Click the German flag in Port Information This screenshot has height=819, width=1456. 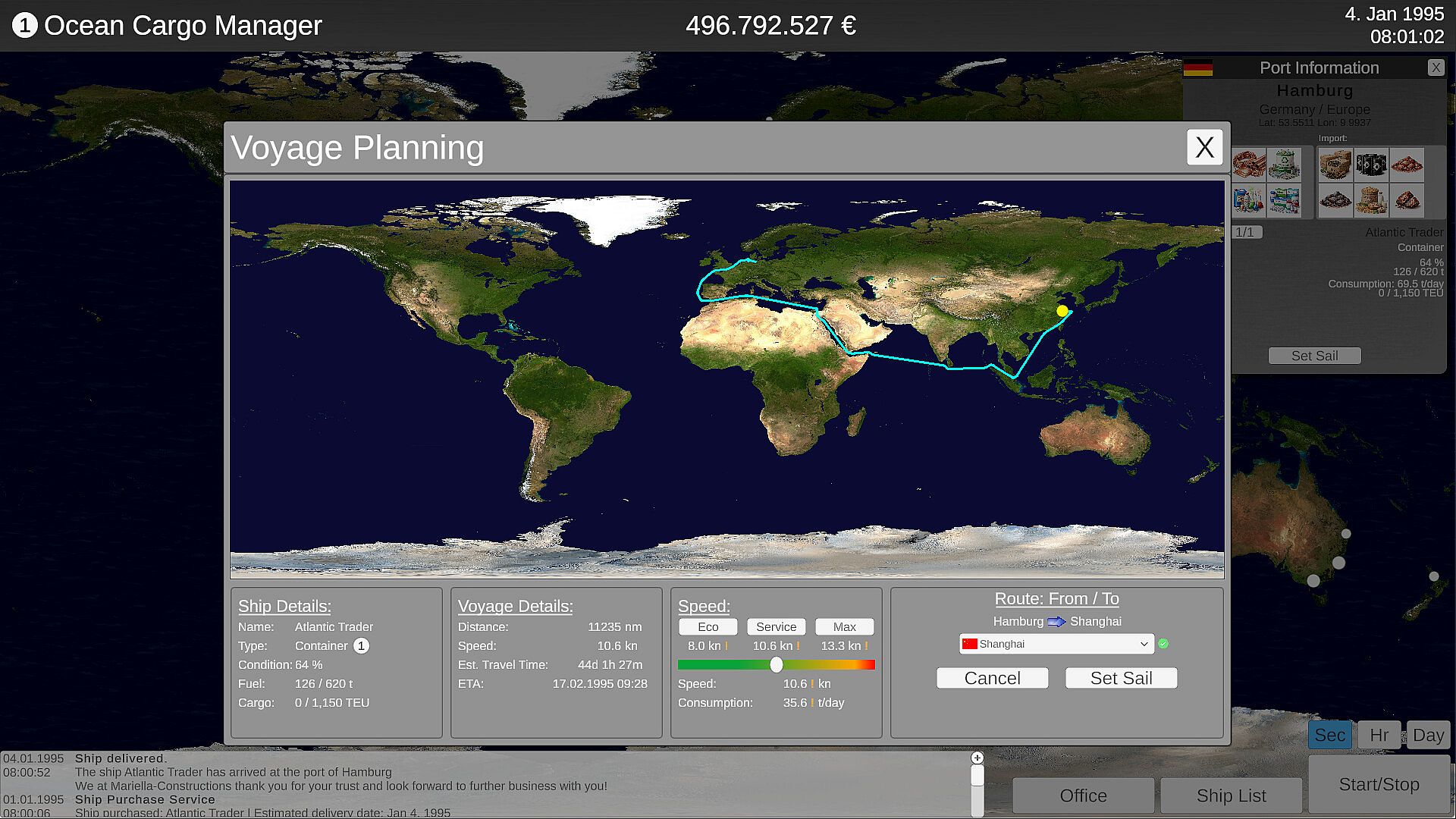click(x=1198, y=67)
